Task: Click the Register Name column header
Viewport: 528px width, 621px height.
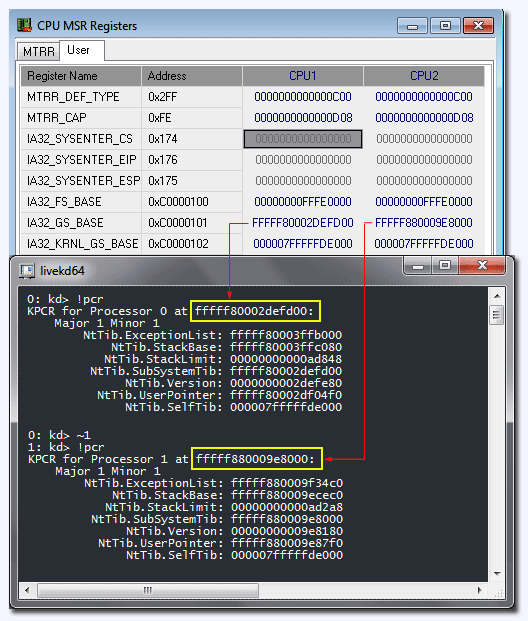Action: point(81,76)
